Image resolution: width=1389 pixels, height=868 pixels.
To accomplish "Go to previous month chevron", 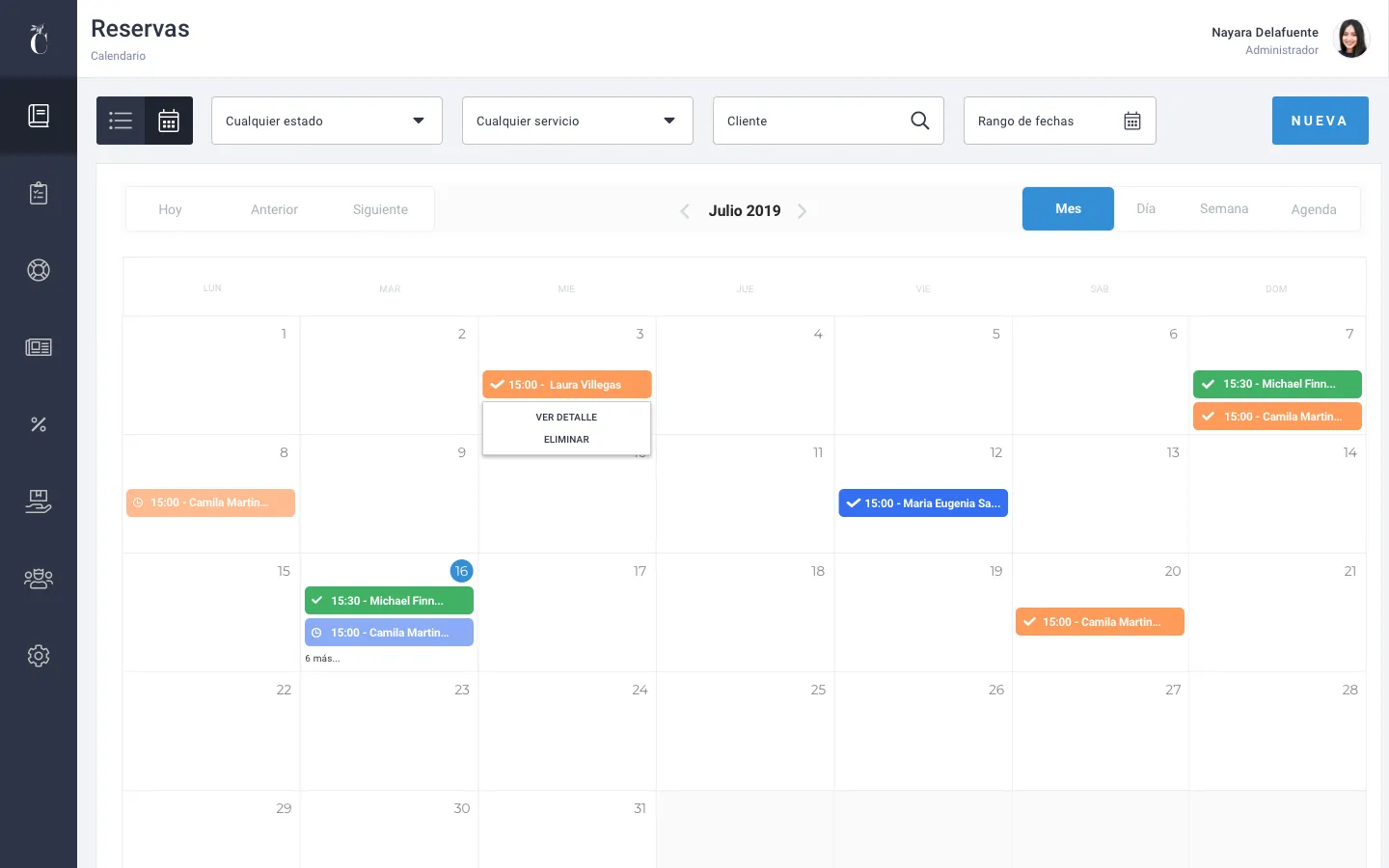I will 685,210.
